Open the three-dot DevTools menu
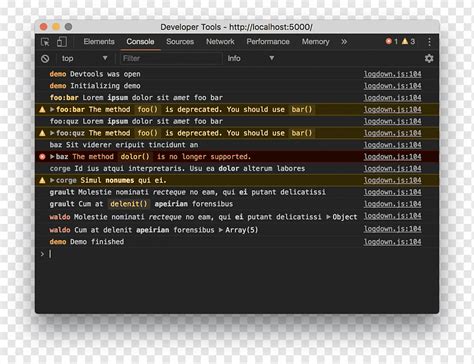 [429, 42]
